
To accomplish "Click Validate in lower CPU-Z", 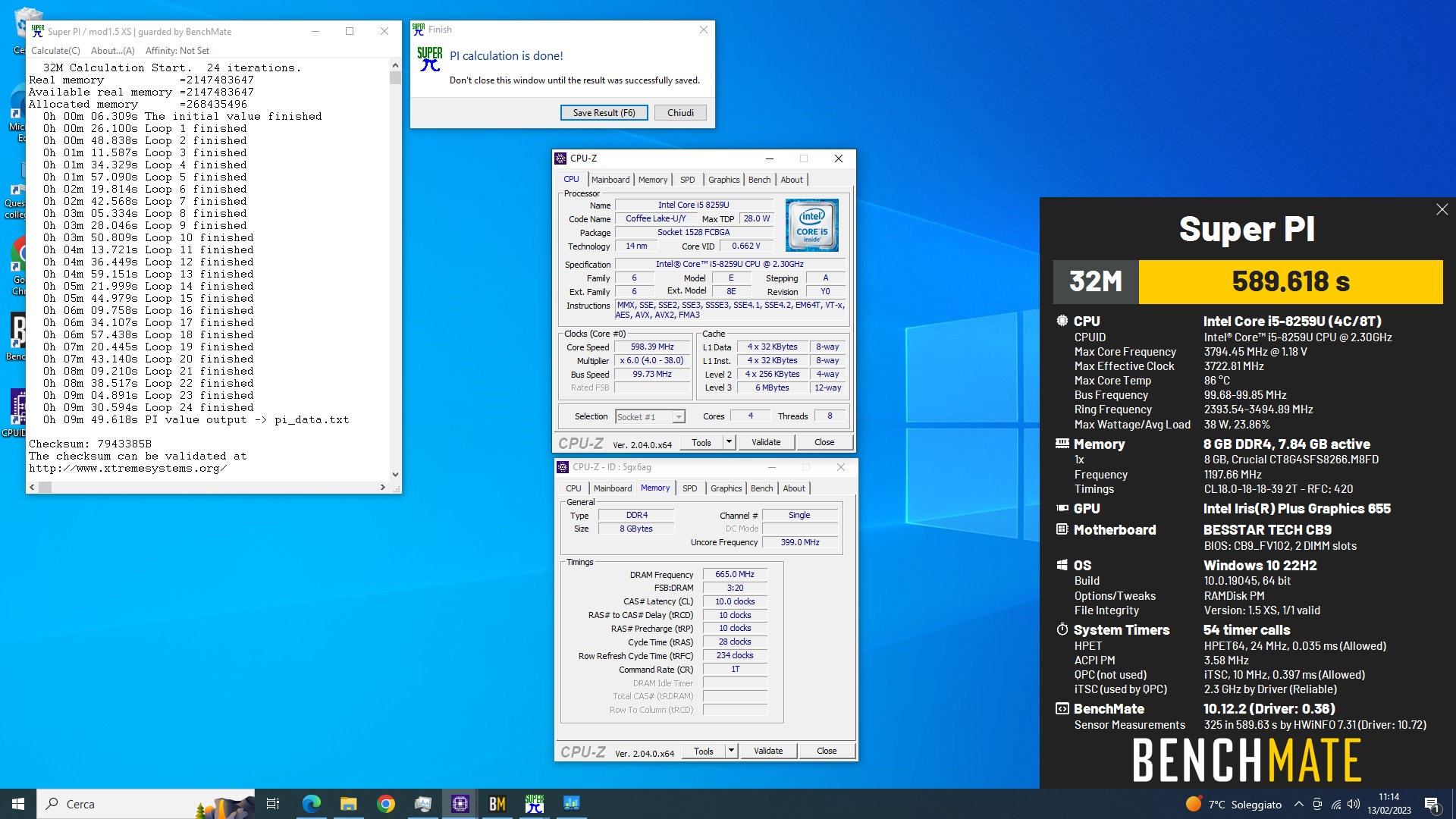I will pos(768,751).
